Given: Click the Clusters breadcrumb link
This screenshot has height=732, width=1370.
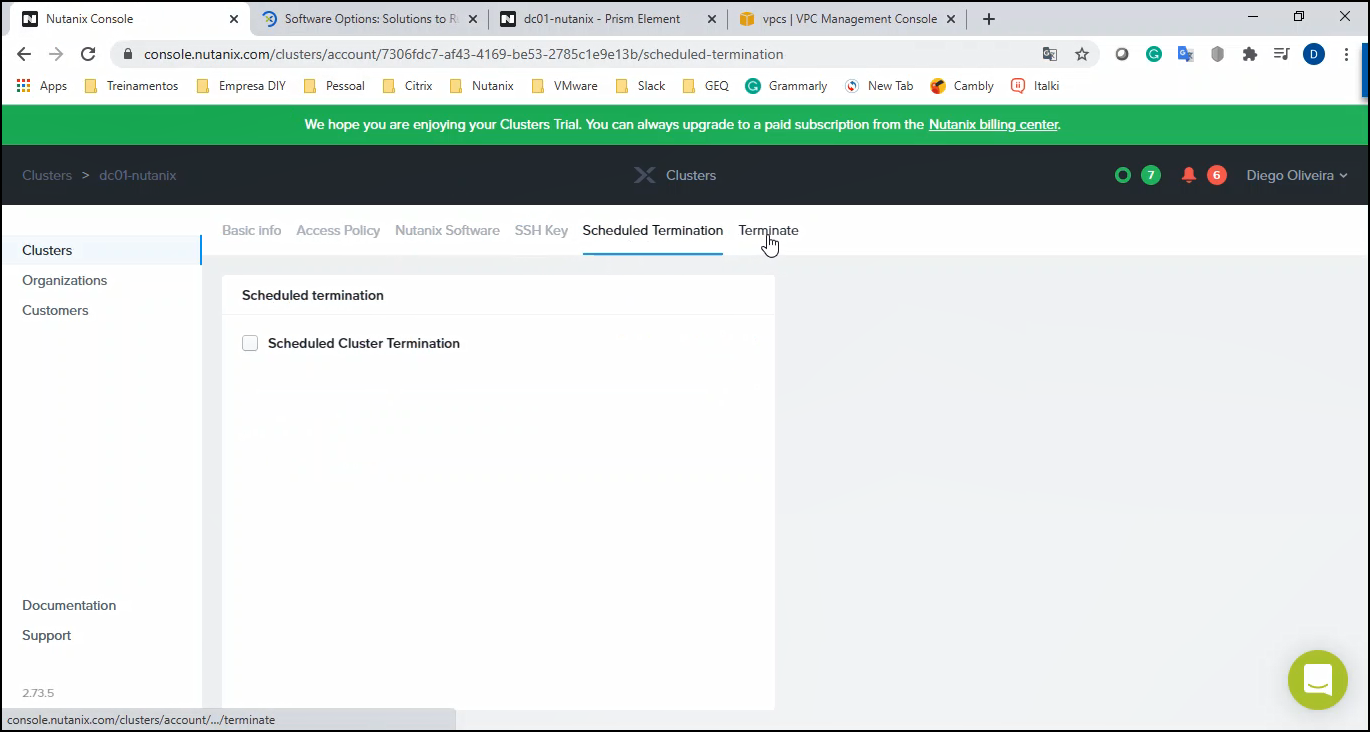Looking at the screenshot, I should pyautogui.click(x=47, y=175).
